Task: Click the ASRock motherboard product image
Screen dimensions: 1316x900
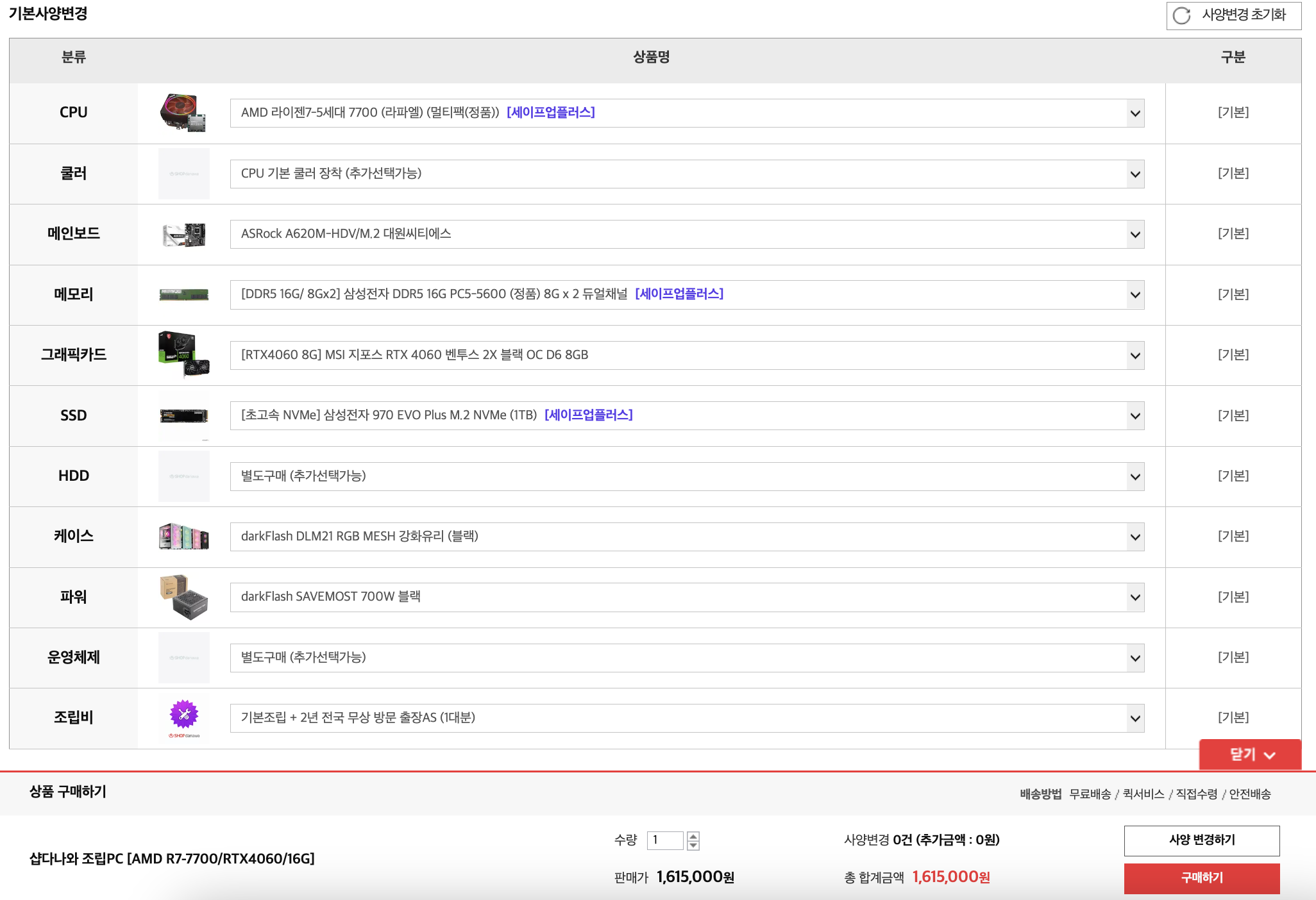Action: [x=183, y=235]
